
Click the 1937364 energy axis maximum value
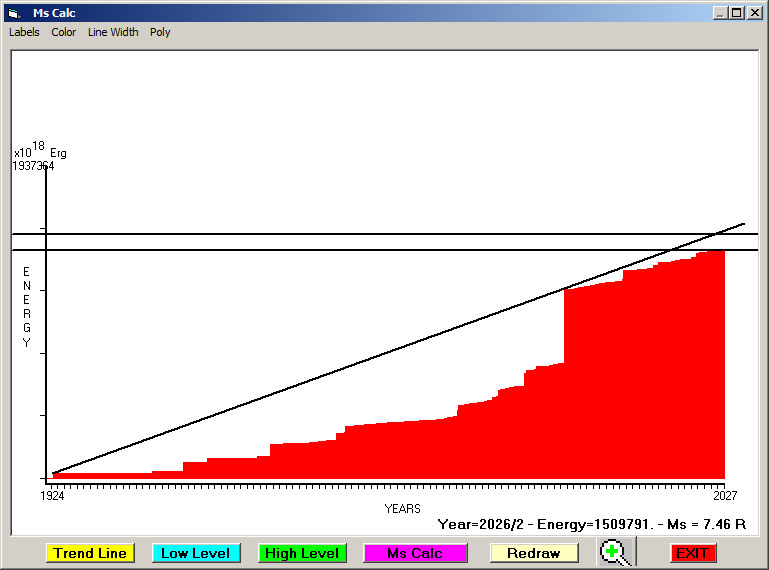pos(33,166)
